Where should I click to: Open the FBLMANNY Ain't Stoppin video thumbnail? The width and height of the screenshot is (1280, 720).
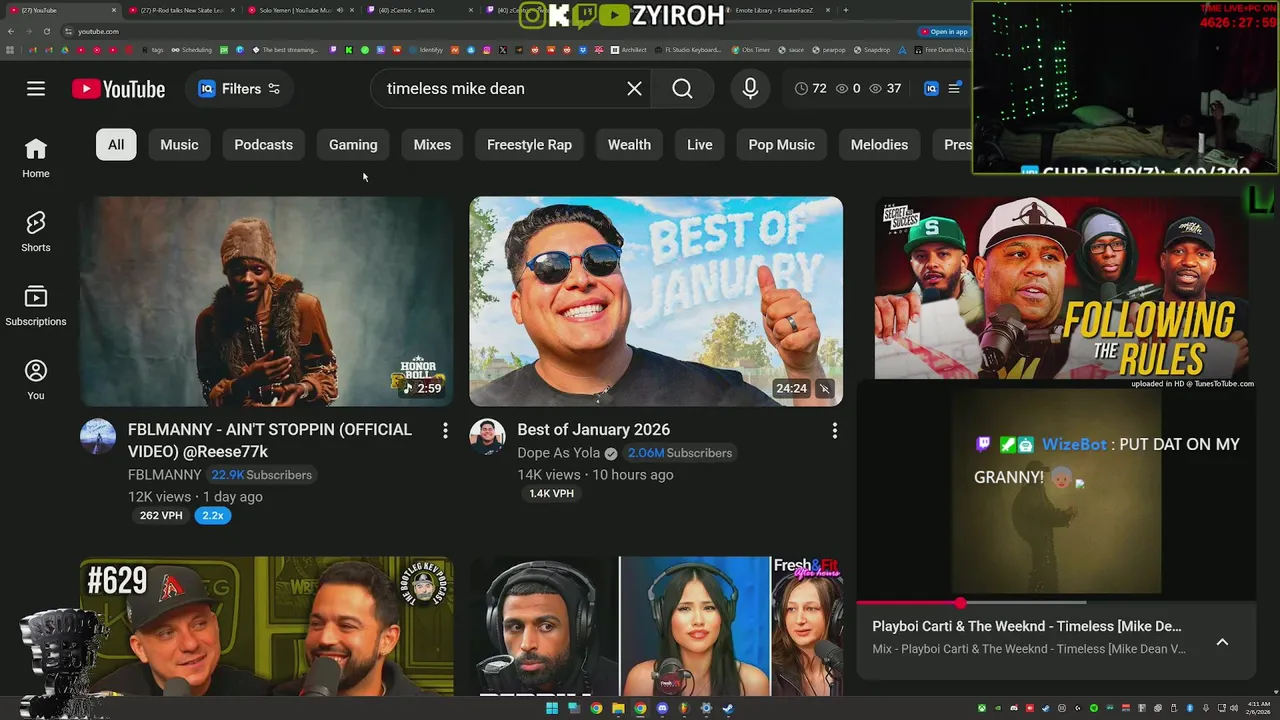pyautogui.click(x=266, y=301)
